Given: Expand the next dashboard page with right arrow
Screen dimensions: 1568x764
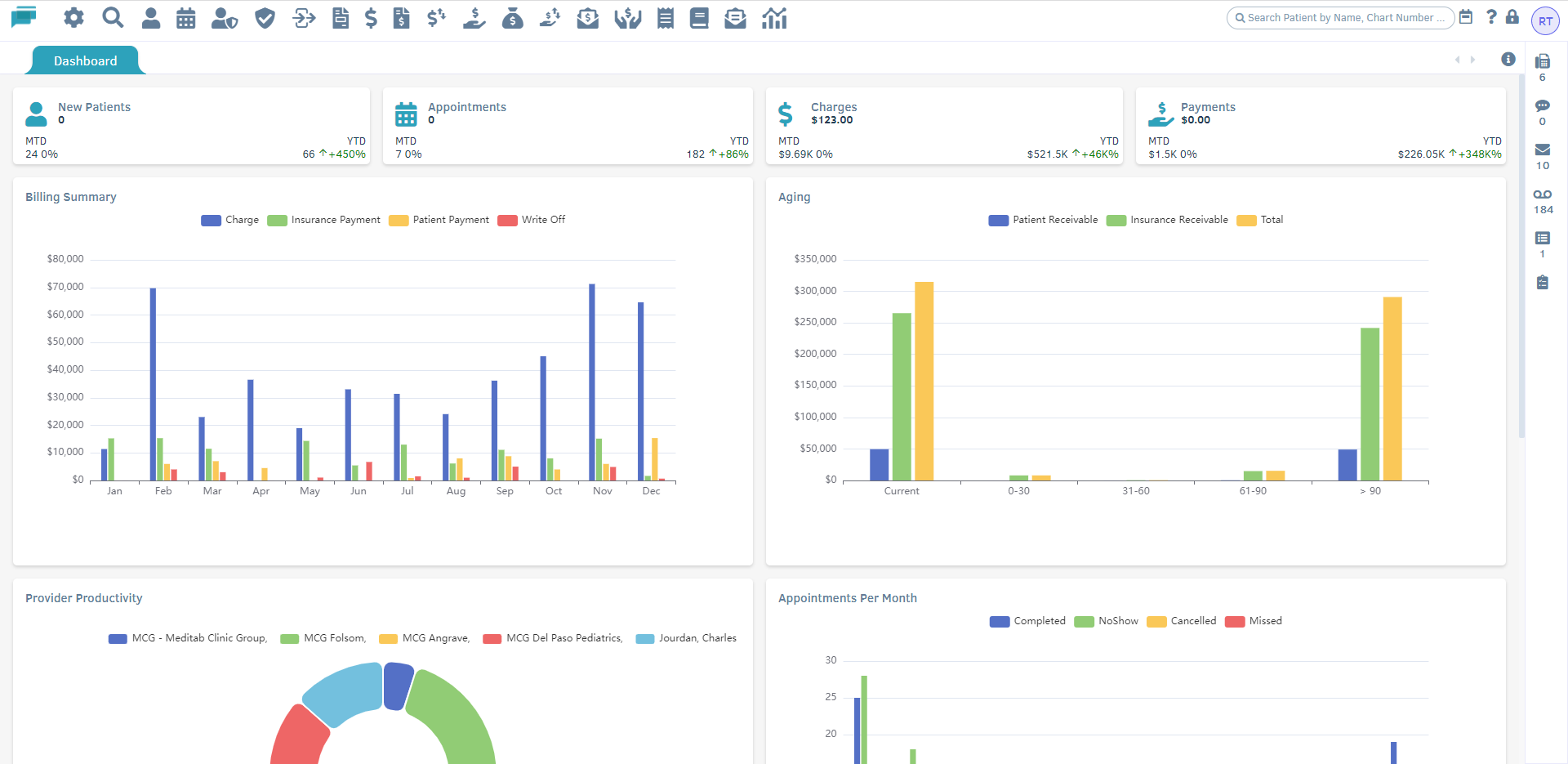Looking at the screenshot, I should (1472, 60).
